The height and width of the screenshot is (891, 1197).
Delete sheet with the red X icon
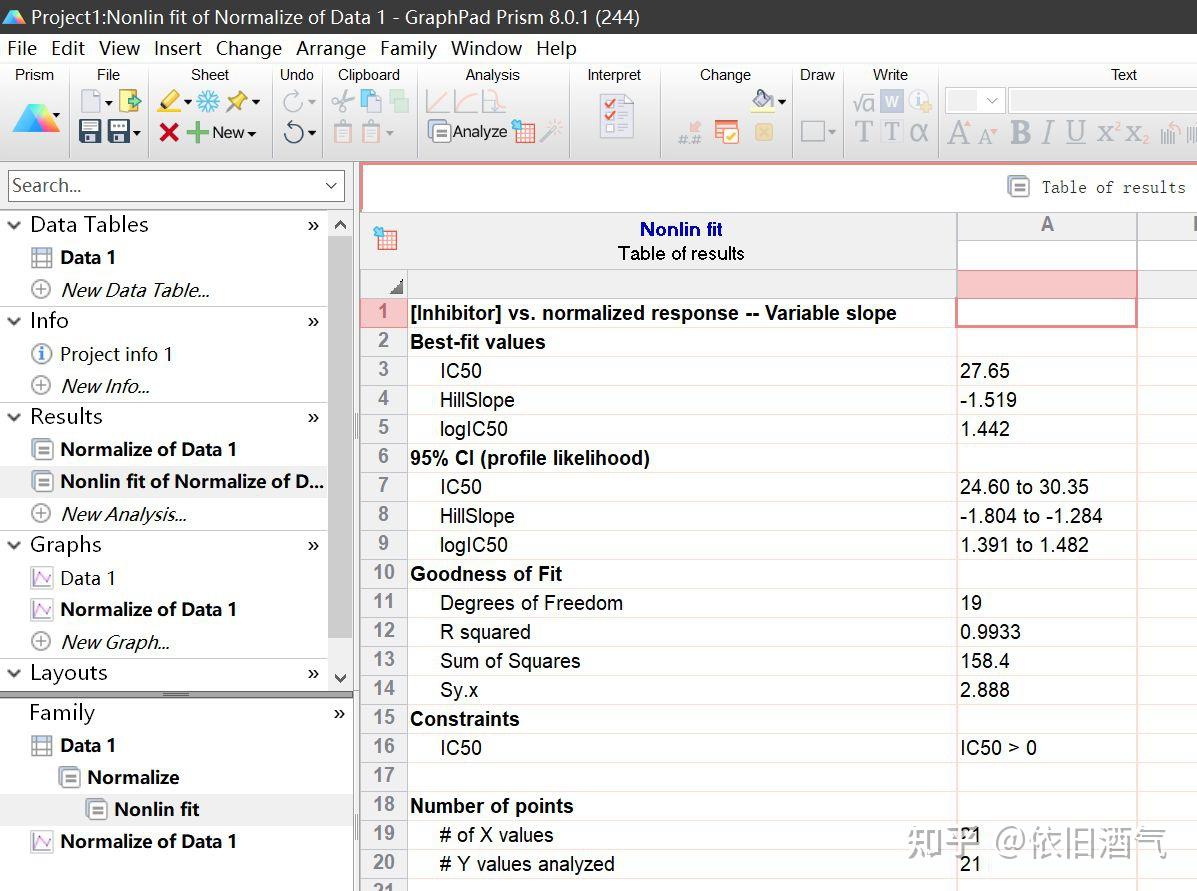[169, 132]
